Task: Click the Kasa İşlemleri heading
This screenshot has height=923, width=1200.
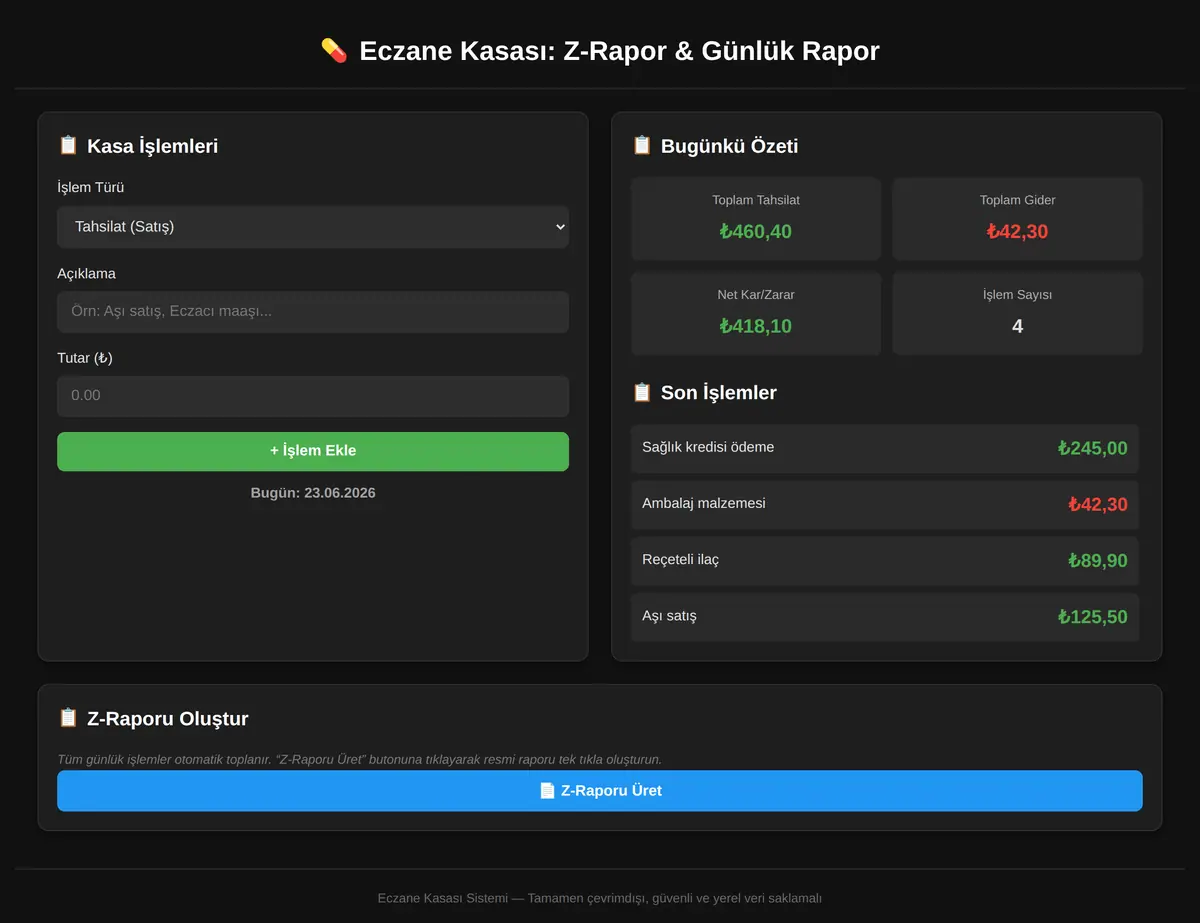Action: [152, 146]
